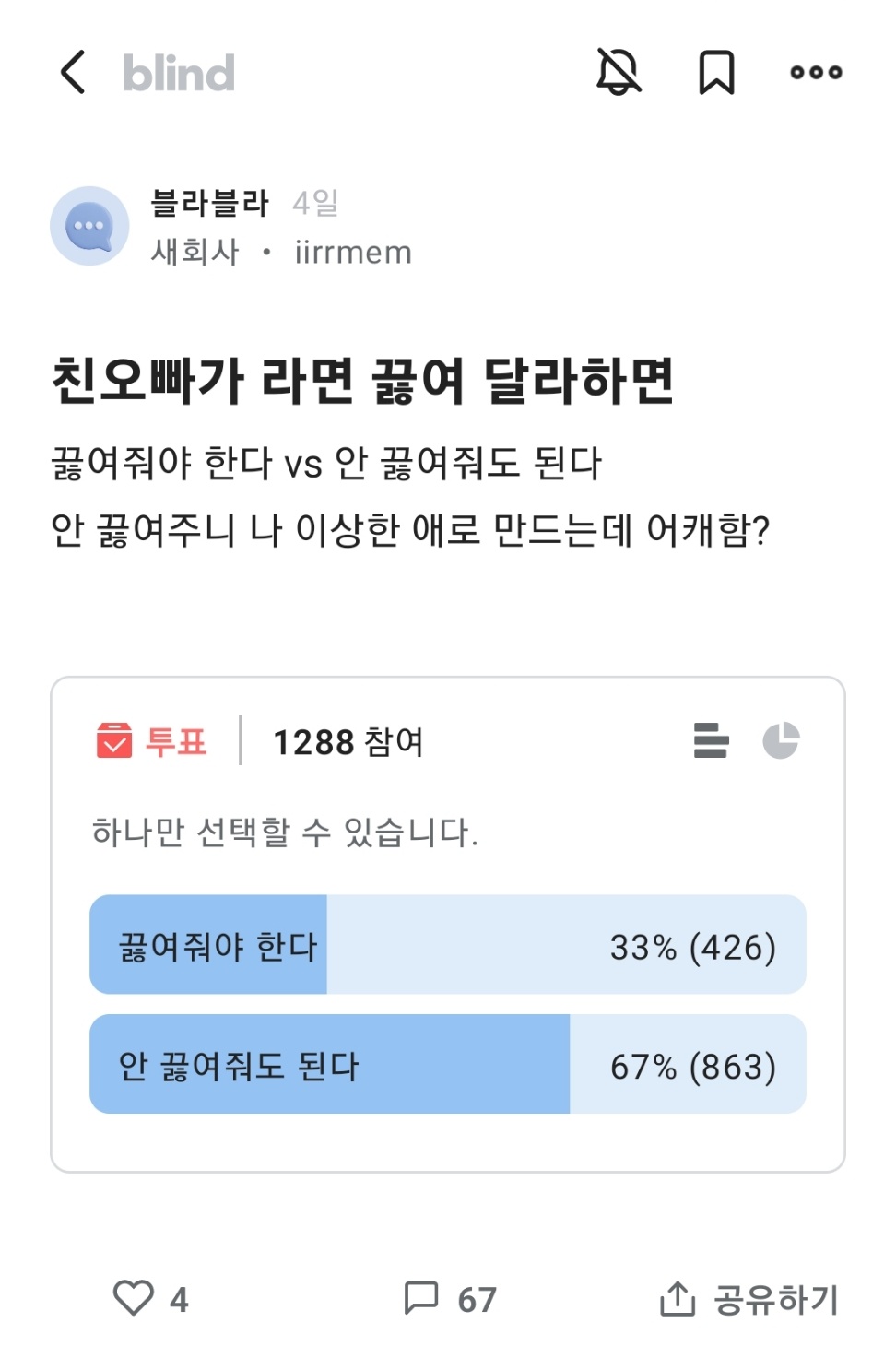Open author nickname 블라블라
The width and height of the screenshot is (896, 1358).
[x=209, y=203]
